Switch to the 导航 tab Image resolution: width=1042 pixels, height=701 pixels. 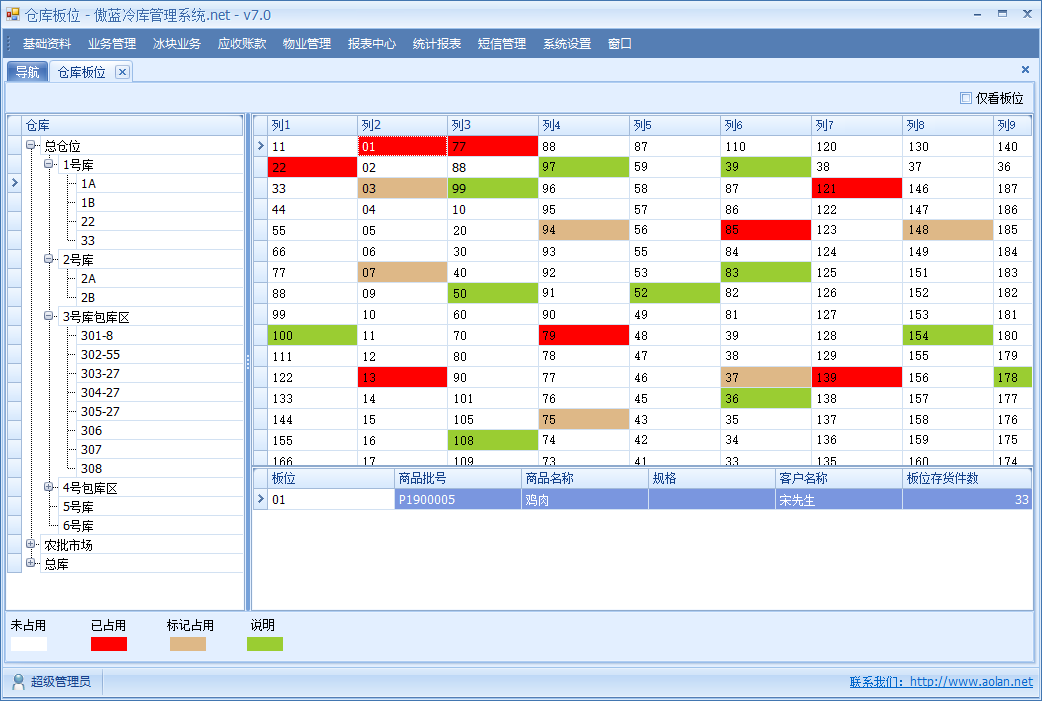tap(28, 72)
